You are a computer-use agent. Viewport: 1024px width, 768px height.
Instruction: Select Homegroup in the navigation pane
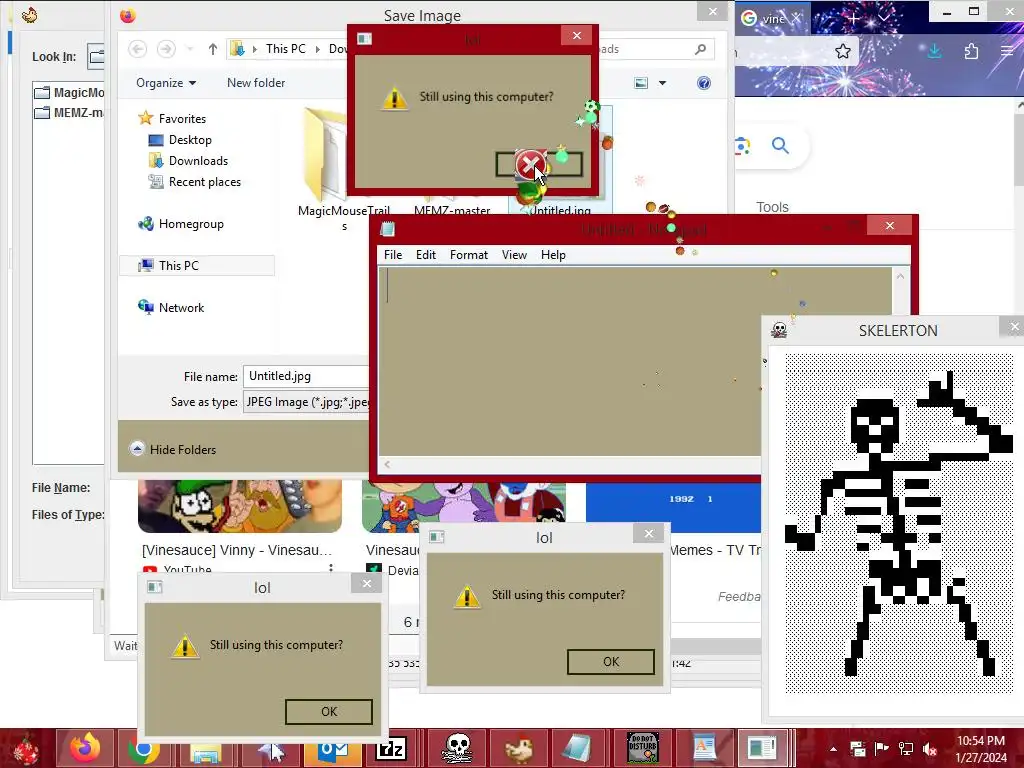(181, 224)
